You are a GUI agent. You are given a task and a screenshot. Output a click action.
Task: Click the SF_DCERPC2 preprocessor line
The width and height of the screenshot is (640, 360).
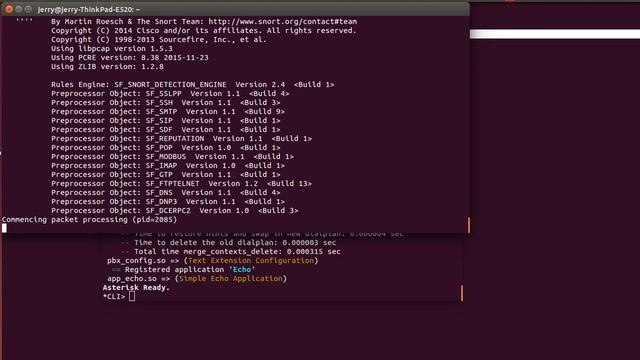[175, 211]
